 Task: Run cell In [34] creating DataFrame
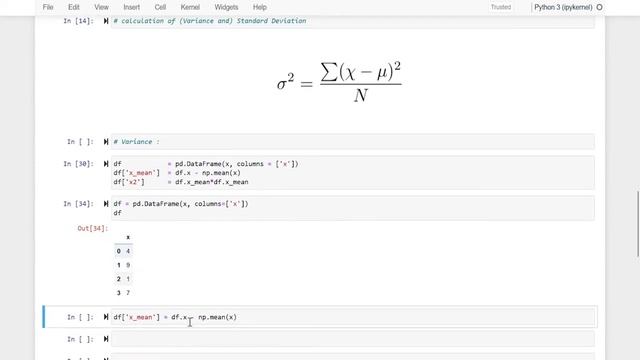coord(106,204)
